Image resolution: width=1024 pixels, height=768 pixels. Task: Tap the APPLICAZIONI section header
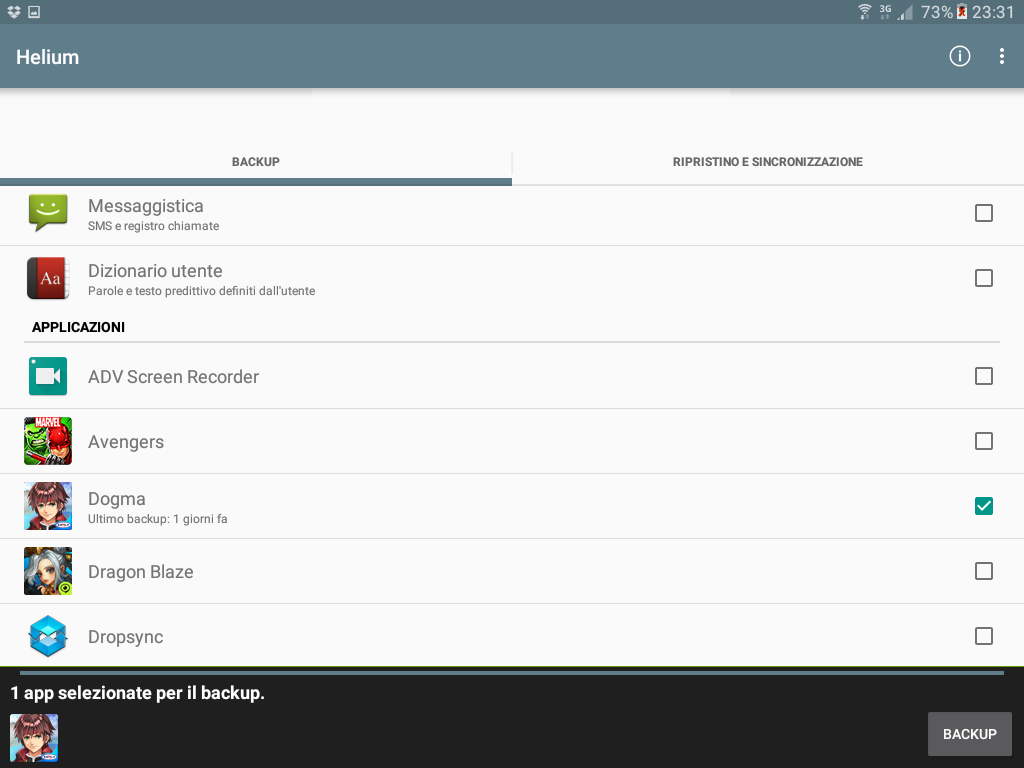[x=78, y=327]
